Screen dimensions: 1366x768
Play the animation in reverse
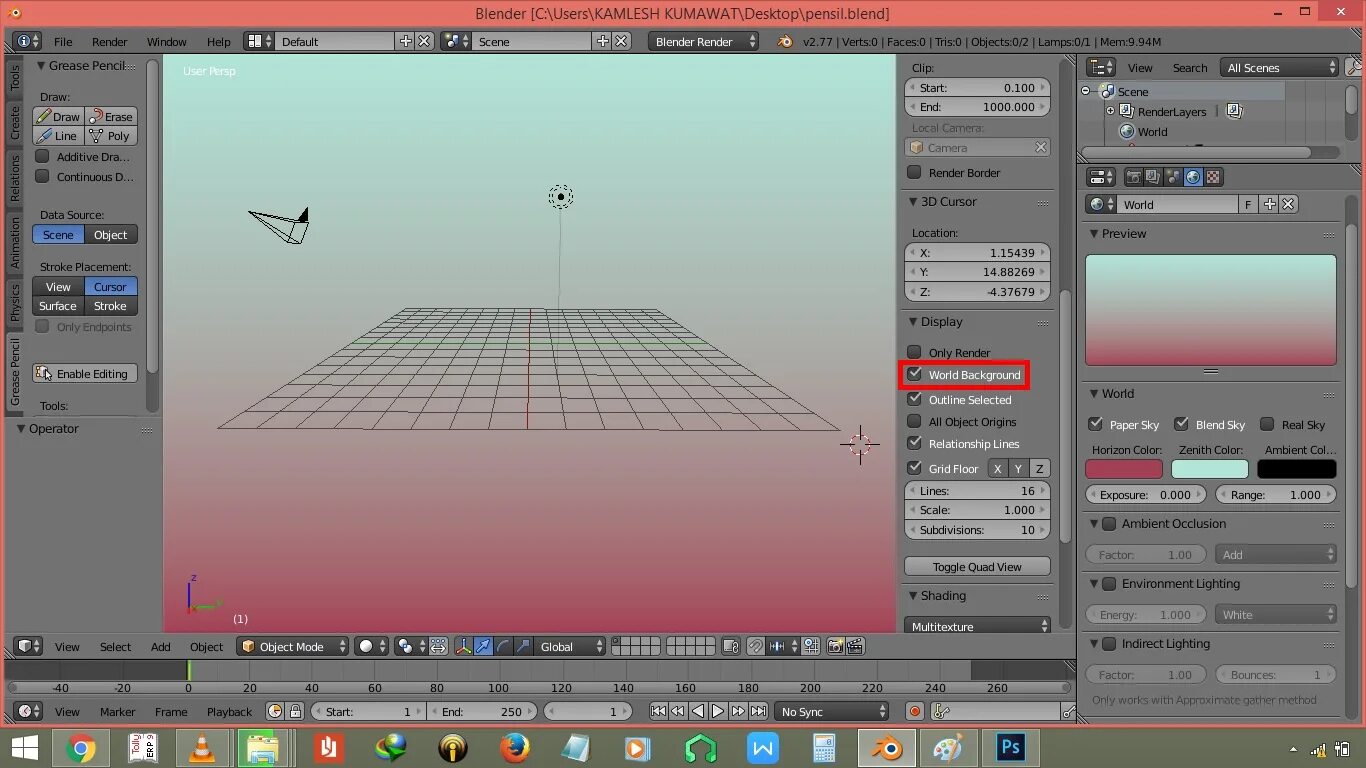click(x=698, y=711)
